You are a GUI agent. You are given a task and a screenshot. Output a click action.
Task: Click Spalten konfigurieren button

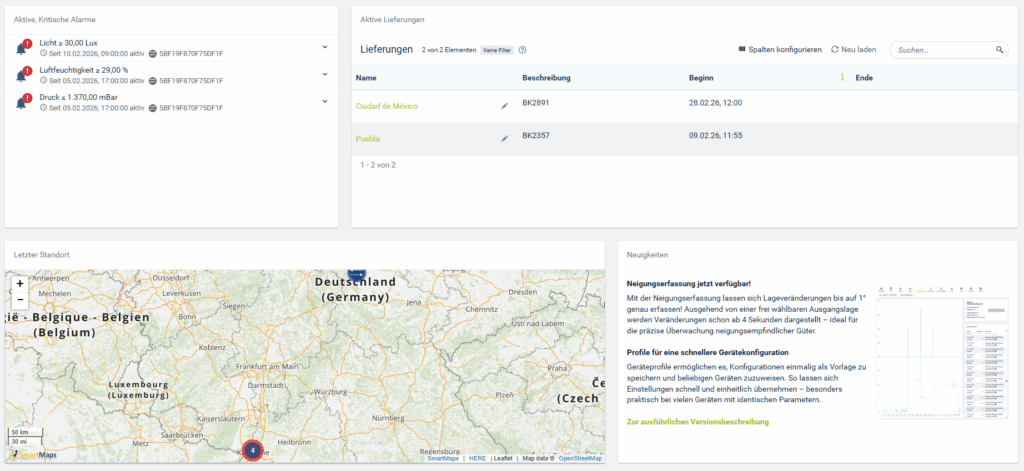click(x=780, y=49)
